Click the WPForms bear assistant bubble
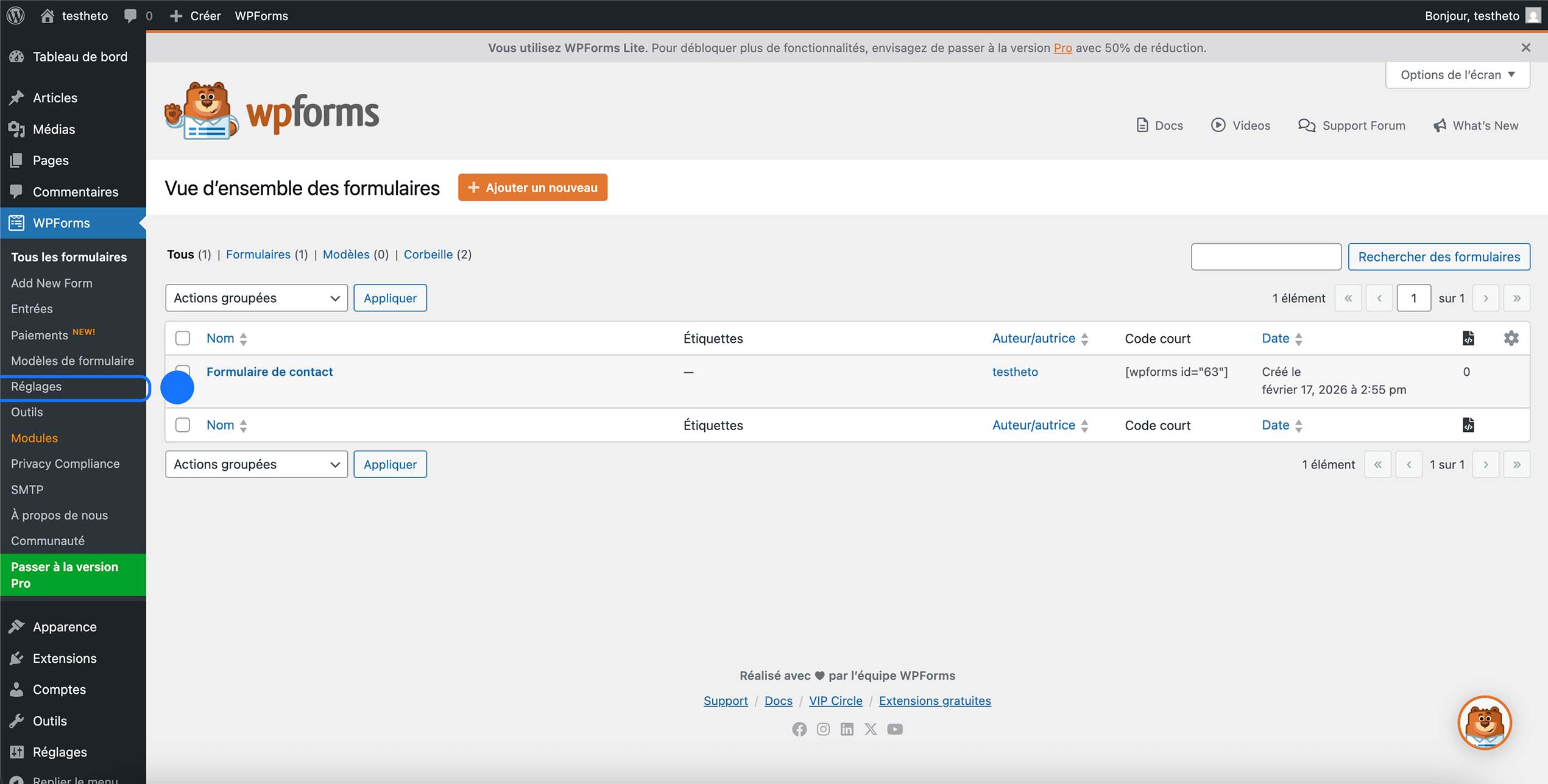 1485,722
